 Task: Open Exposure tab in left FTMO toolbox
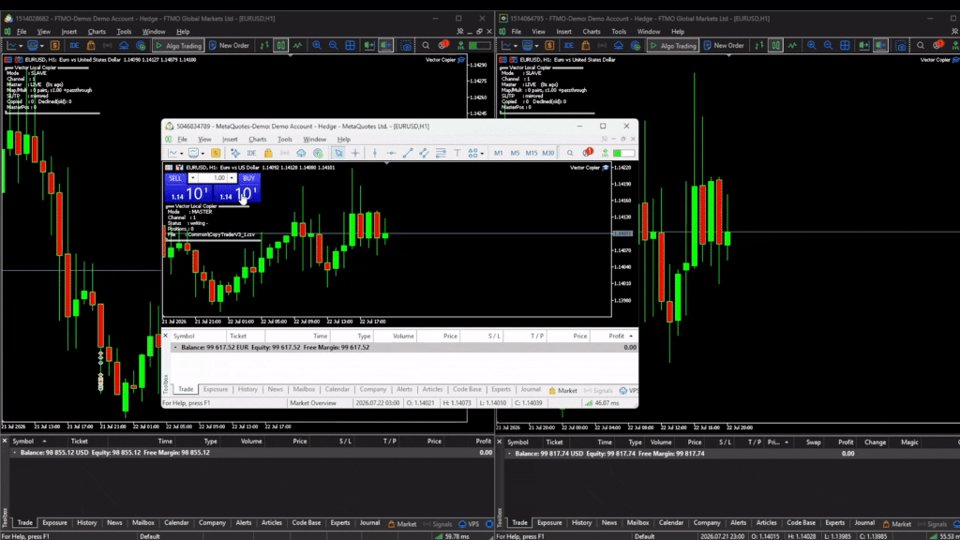pos(54,523)
